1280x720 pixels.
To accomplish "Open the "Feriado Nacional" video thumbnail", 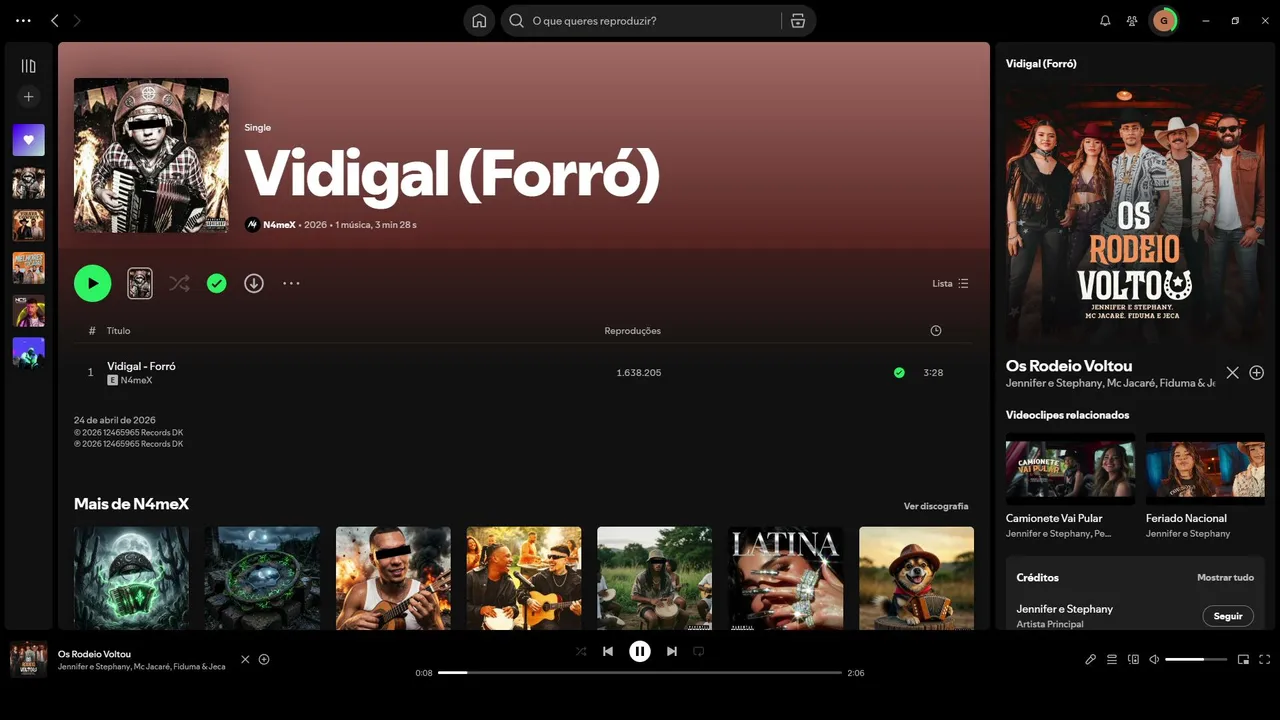I will [1205, 468].
